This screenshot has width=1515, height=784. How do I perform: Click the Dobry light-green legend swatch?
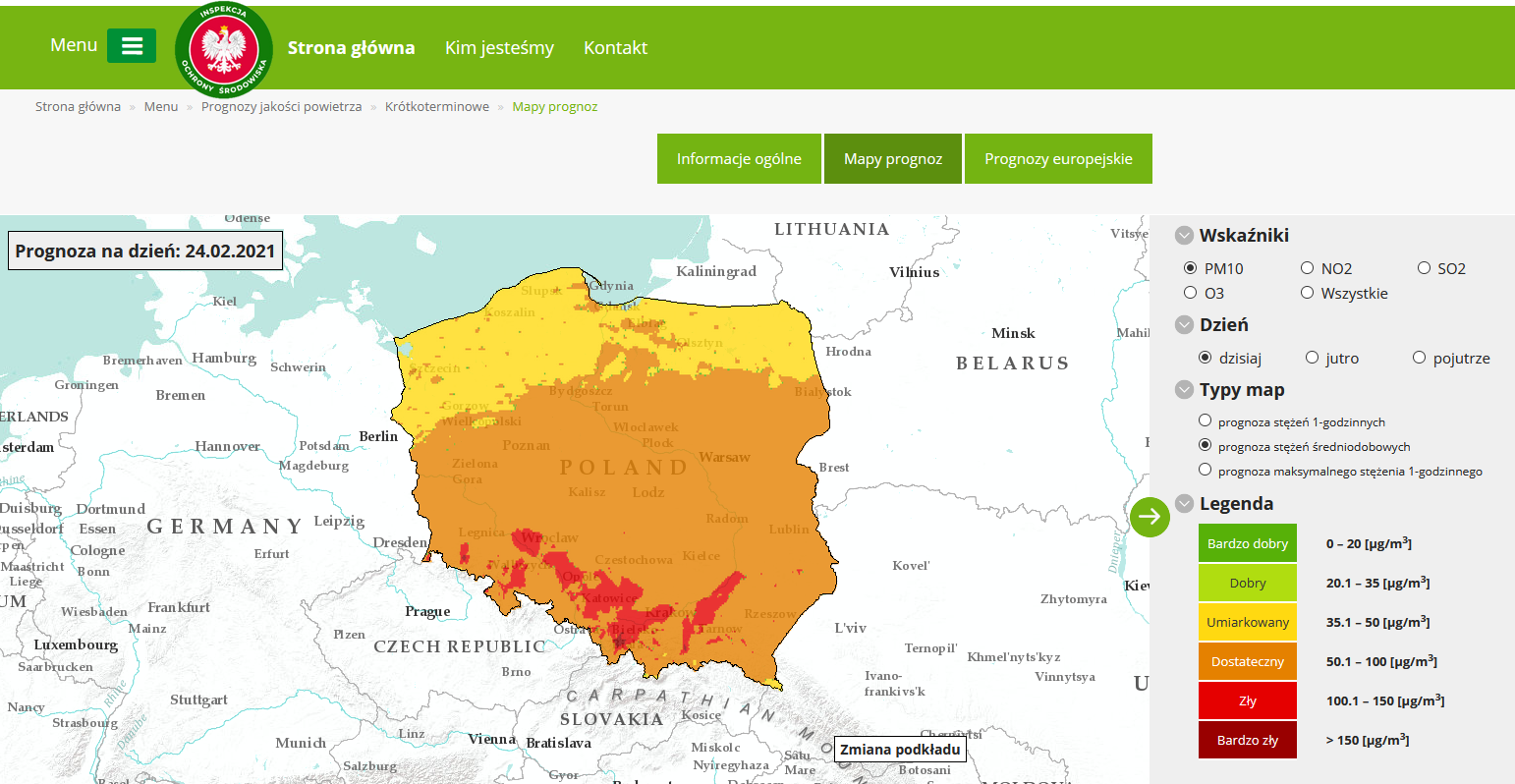point(1248,583)
